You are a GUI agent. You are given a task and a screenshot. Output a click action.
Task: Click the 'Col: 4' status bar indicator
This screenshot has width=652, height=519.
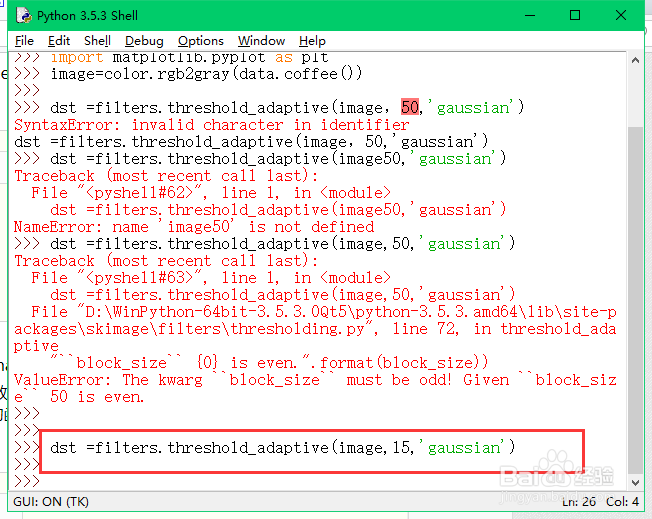[x=622, y=502]
